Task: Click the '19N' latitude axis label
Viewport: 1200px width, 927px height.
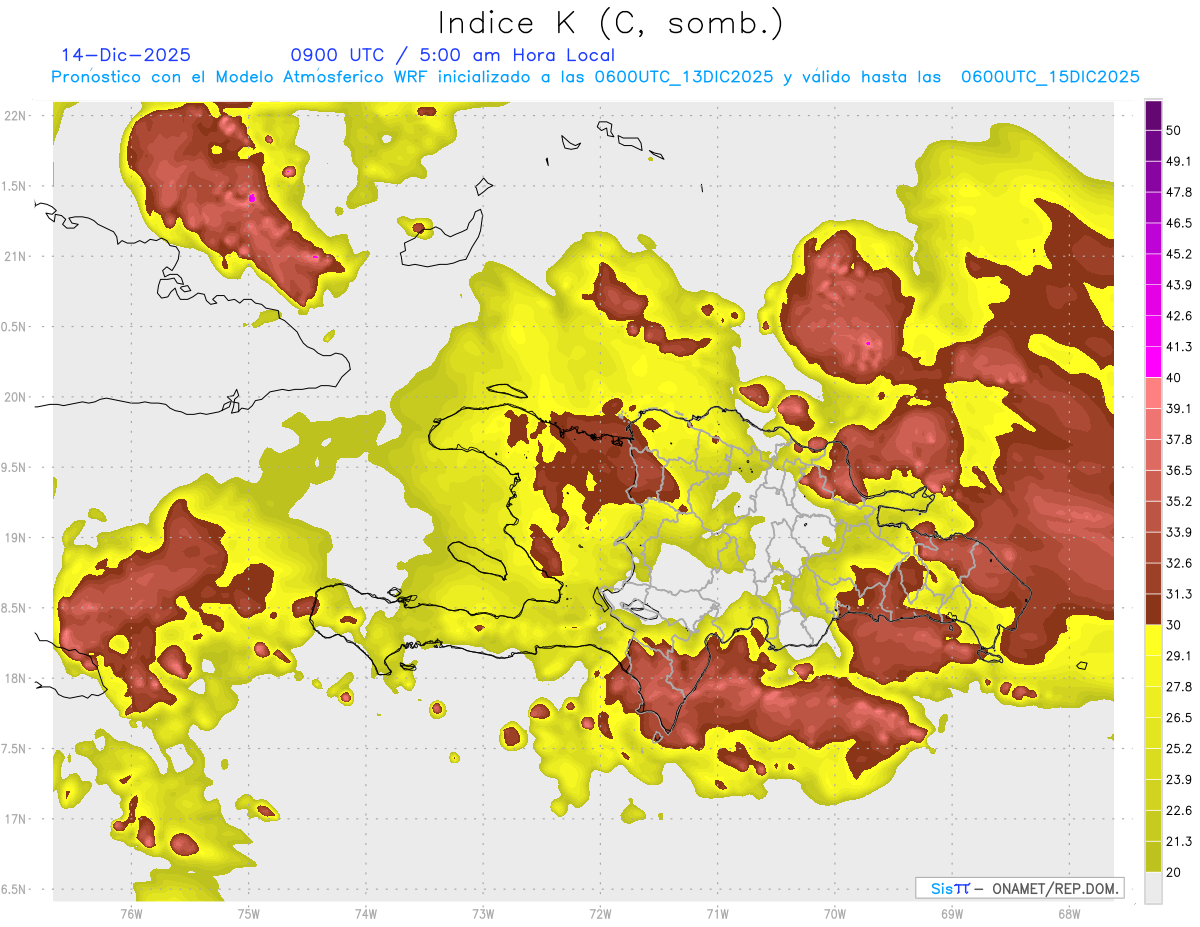Action: pos(14,538)
